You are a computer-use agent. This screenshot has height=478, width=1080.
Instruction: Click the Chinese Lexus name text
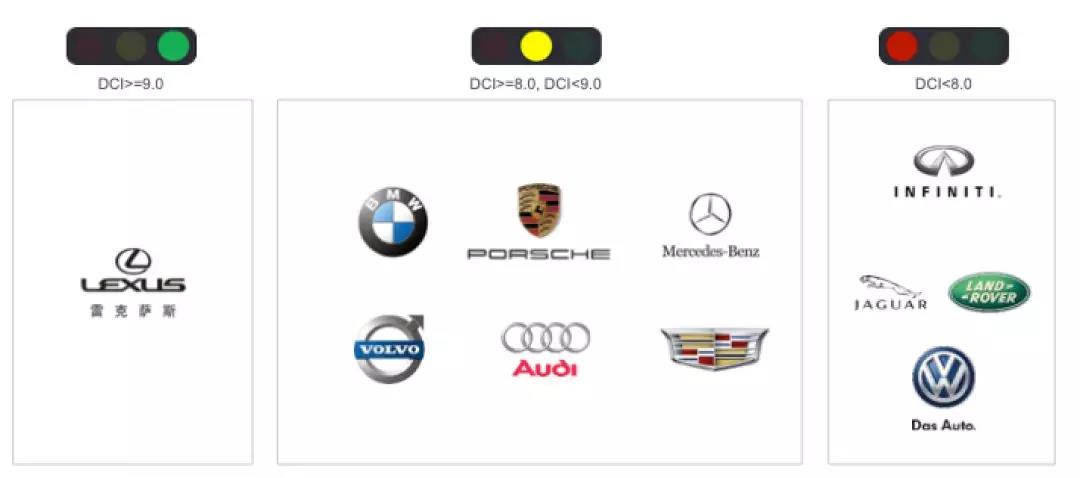tap(133, 311)
